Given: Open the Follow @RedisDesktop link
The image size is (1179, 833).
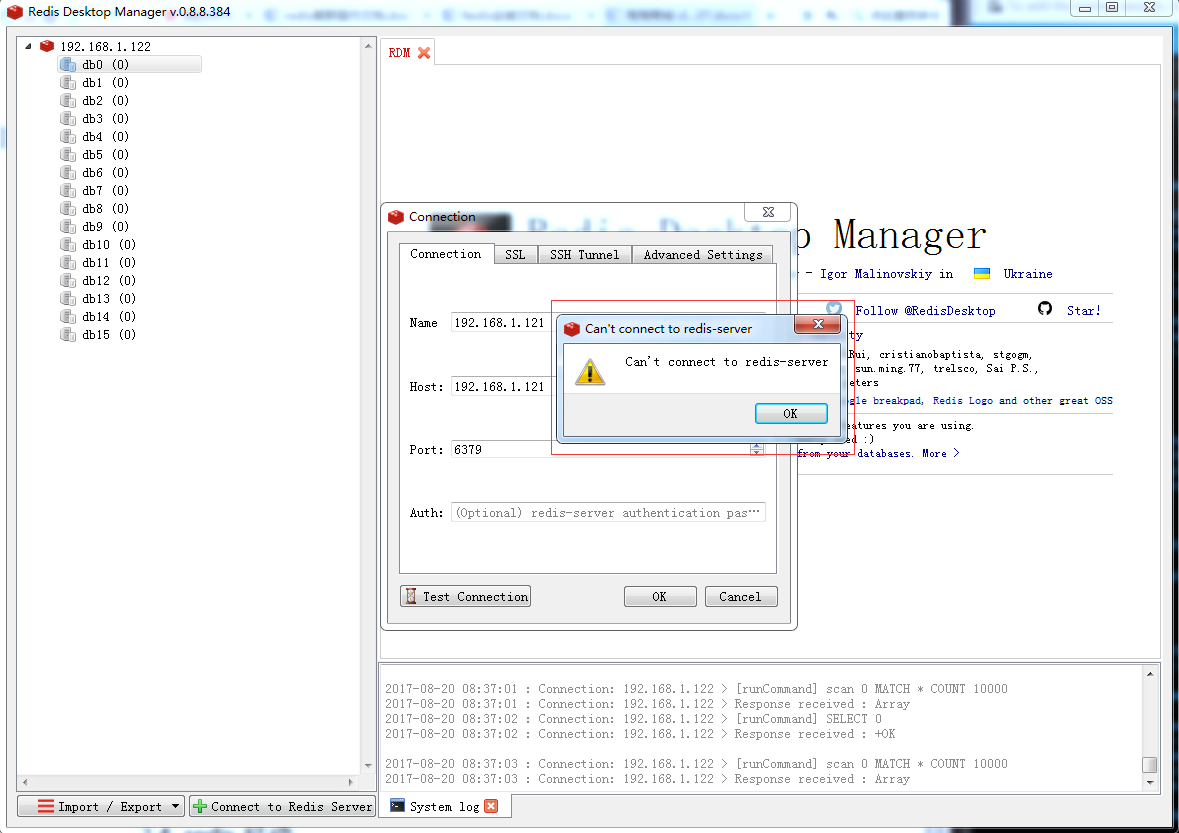Looking at the screenshot, I should click(x=925, y=310).
